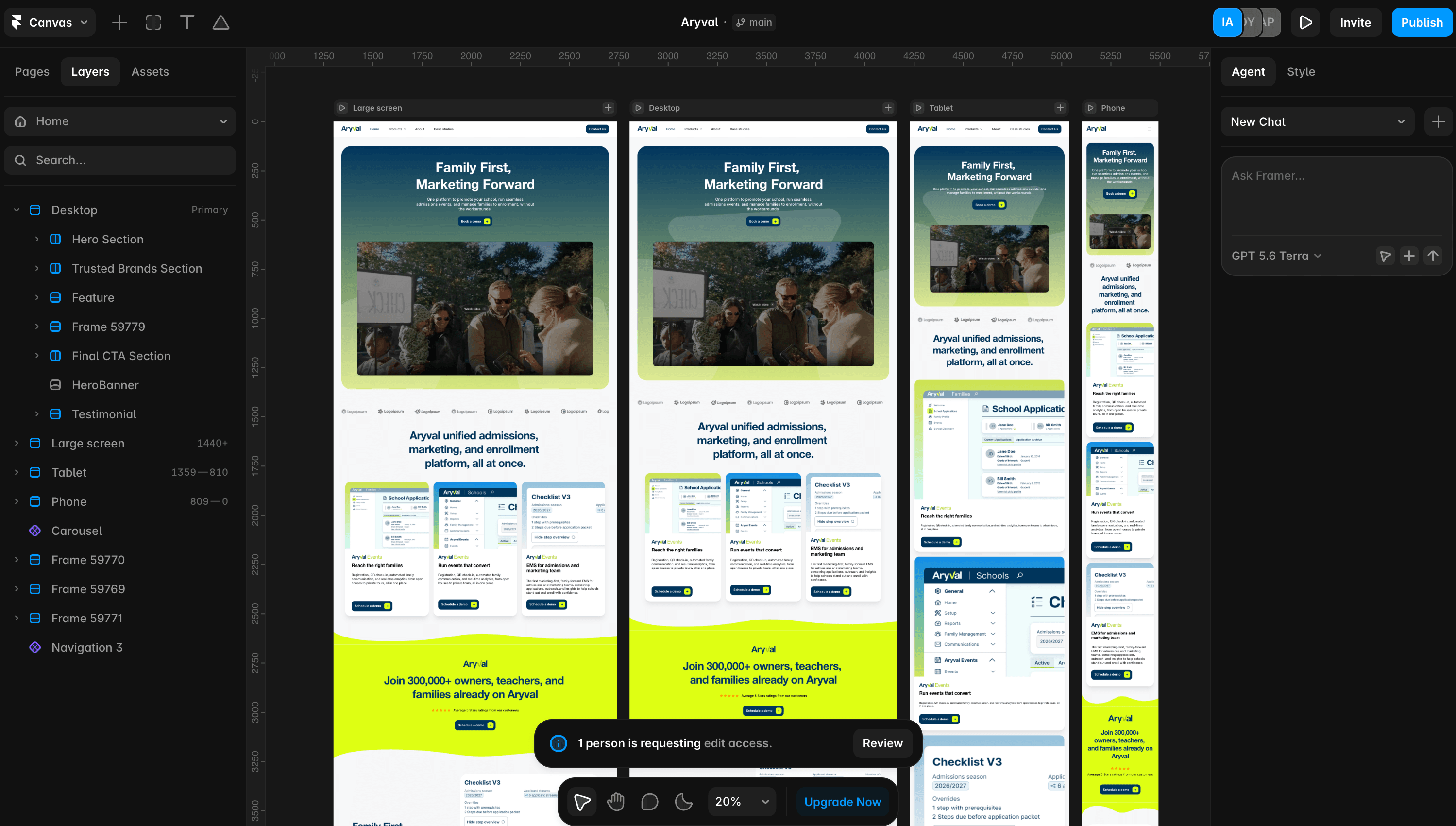Open the 20% zoom dropdown
The height and width of the screenshot is (826, 1456).
(742, 802)
